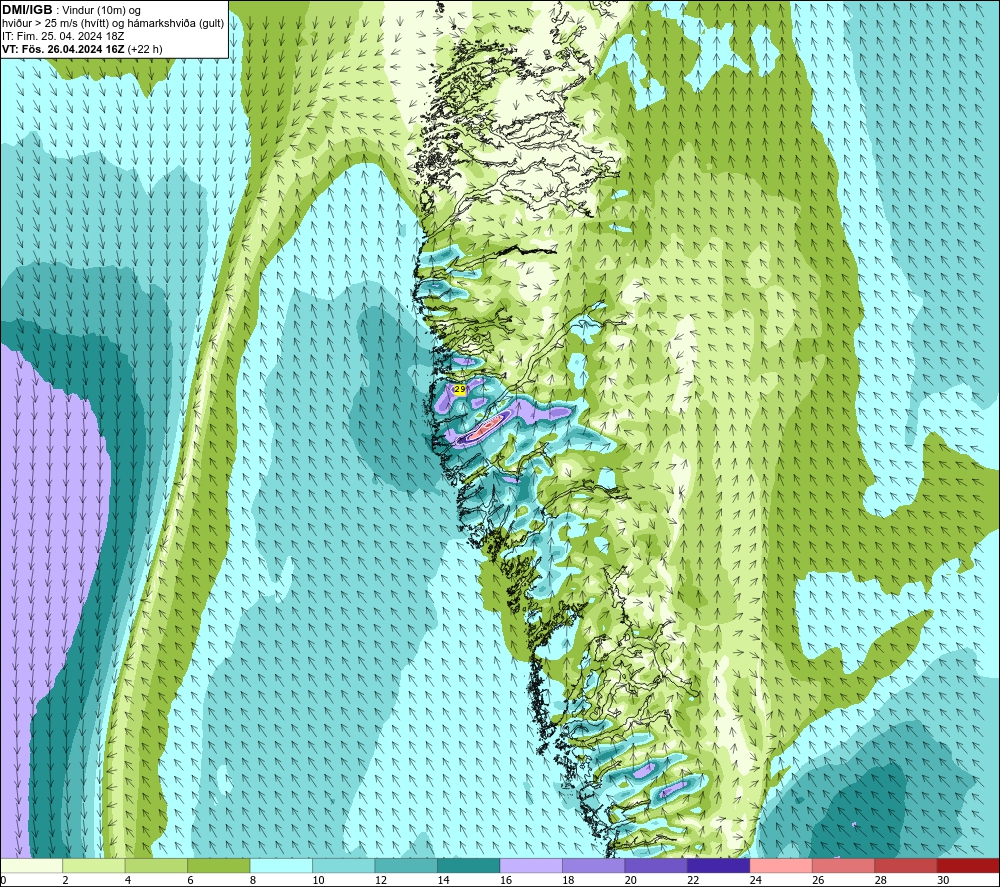Click the DMI/IGB title text
Viewport: 1000px width, 887px height.
pyautogui.click(x=27, y=10)
